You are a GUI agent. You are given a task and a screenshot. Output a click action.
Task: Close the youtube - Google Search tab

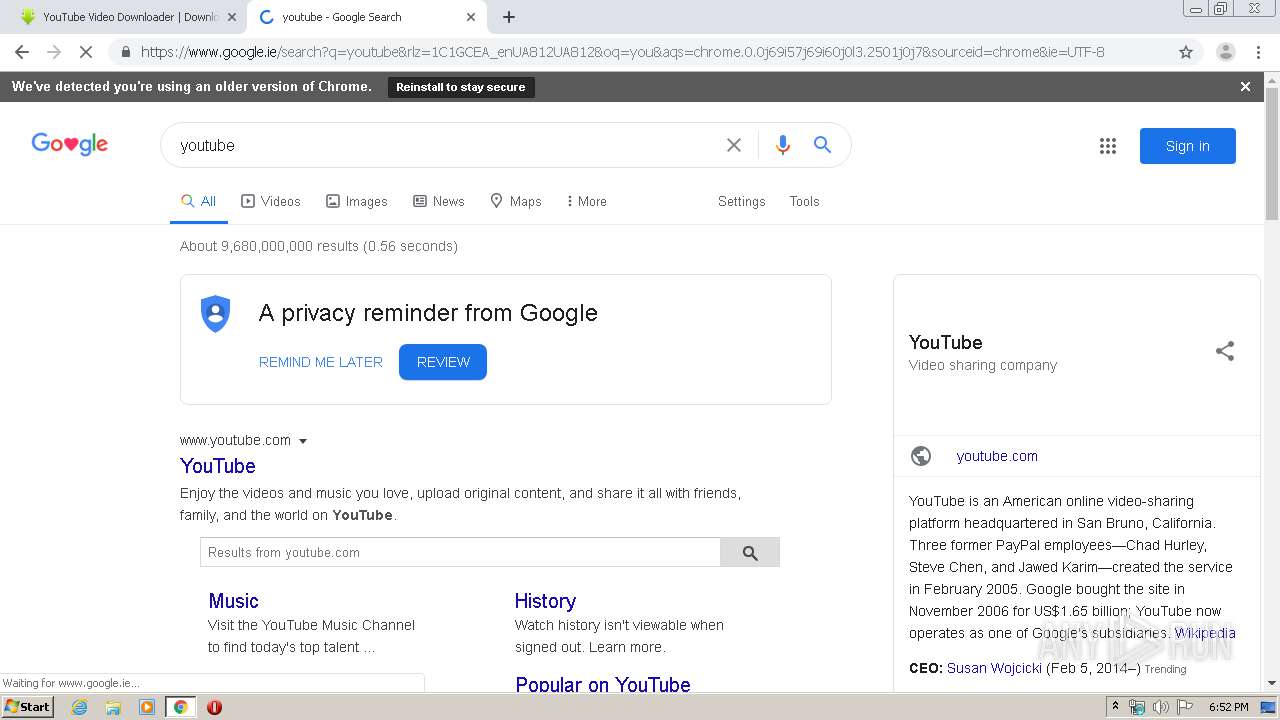coord(471,17)
